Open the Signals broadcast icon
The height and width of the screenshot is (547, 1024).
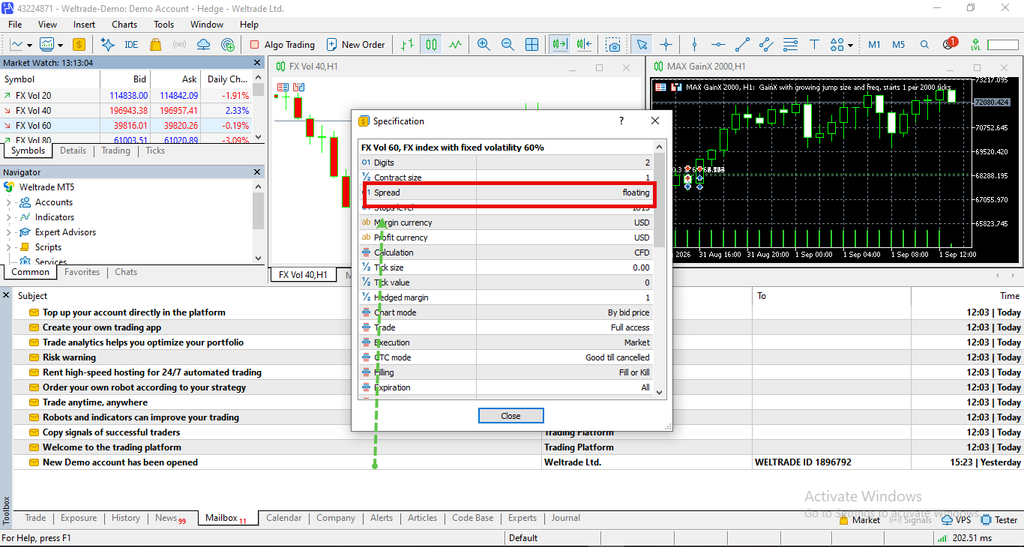(x=180, y=44)
